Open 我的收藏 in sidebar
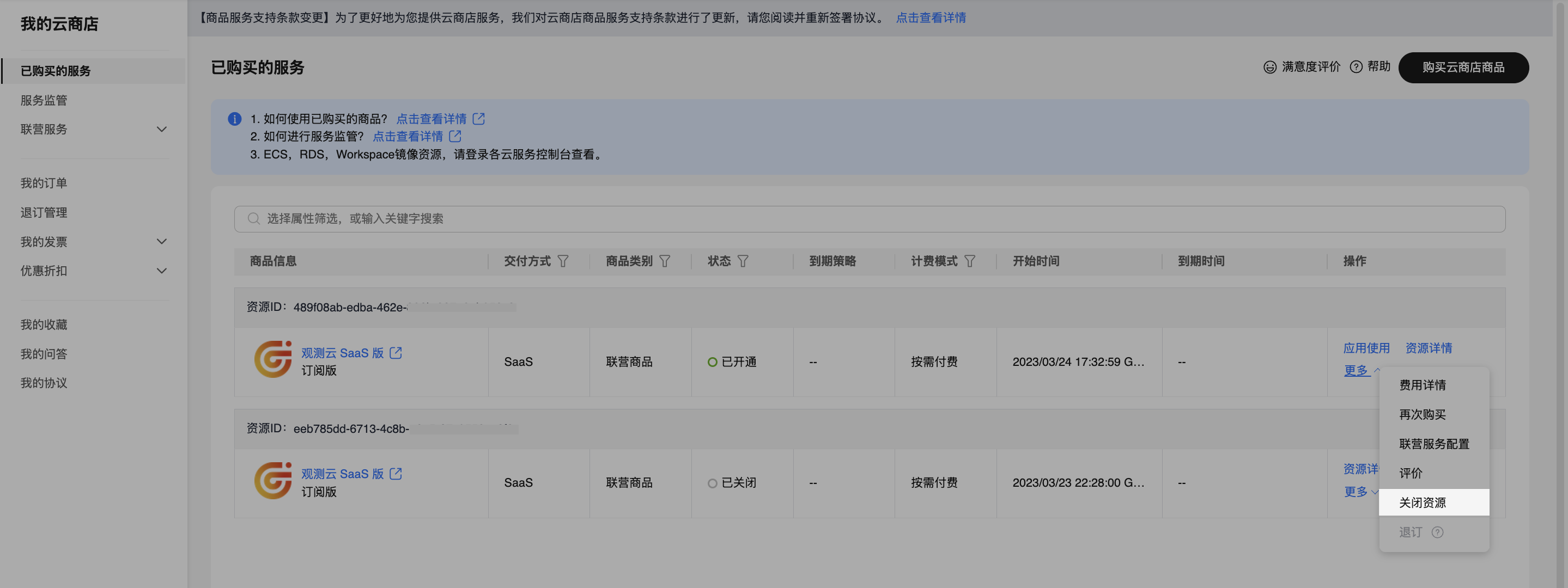Viewport: 1568px width, 588px height. [x=44, y=324]
